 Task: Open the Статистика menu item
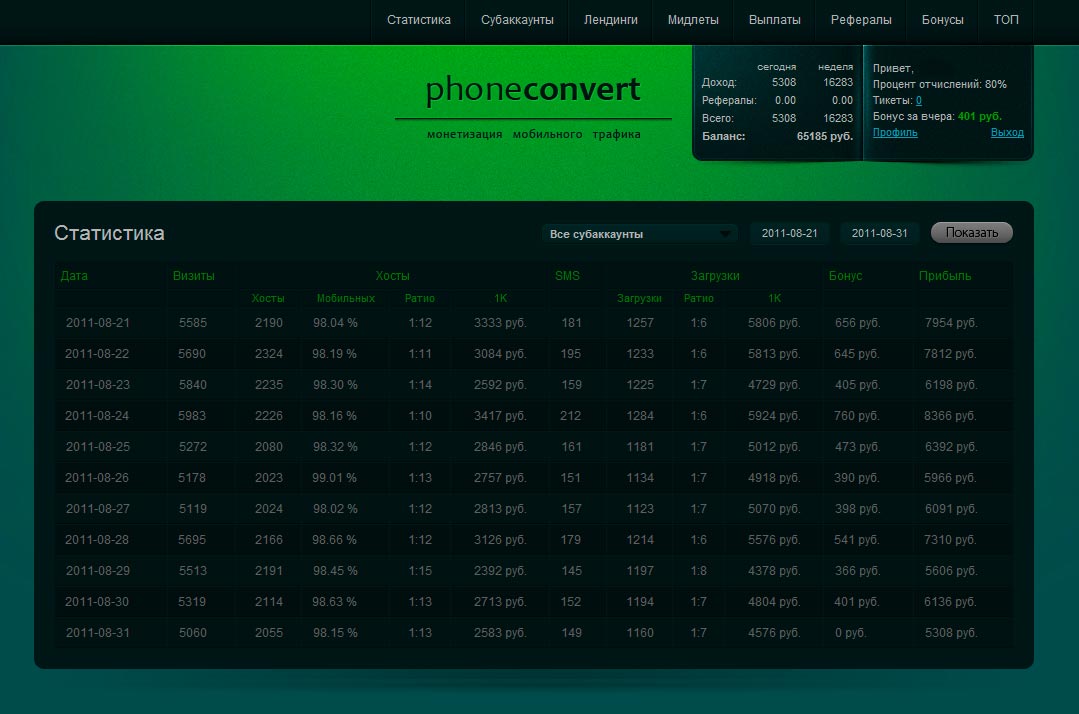coord(418,20)
